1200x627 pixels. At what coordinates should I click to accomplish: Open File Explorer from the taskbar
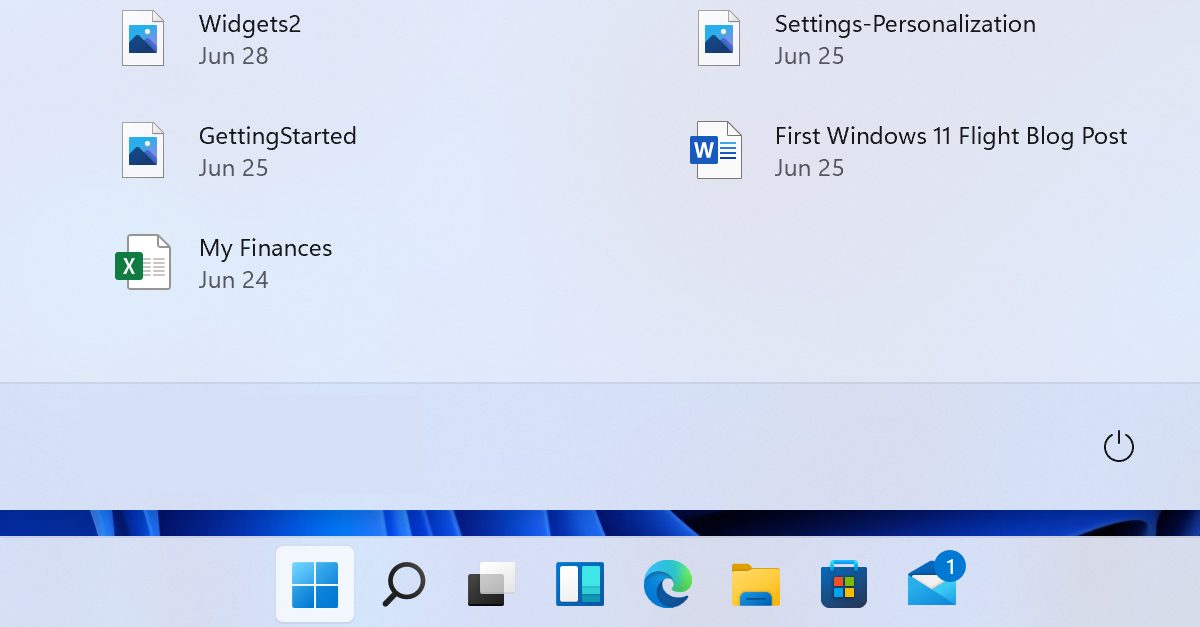[x=755, y=584]
